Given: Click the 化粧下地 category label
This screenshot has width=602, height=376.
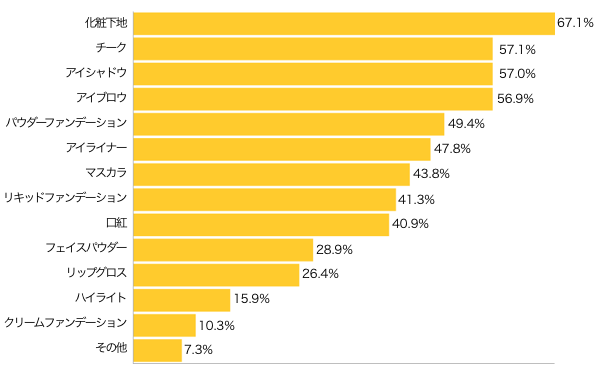Looking at the screenshot, I should (106, 23).
